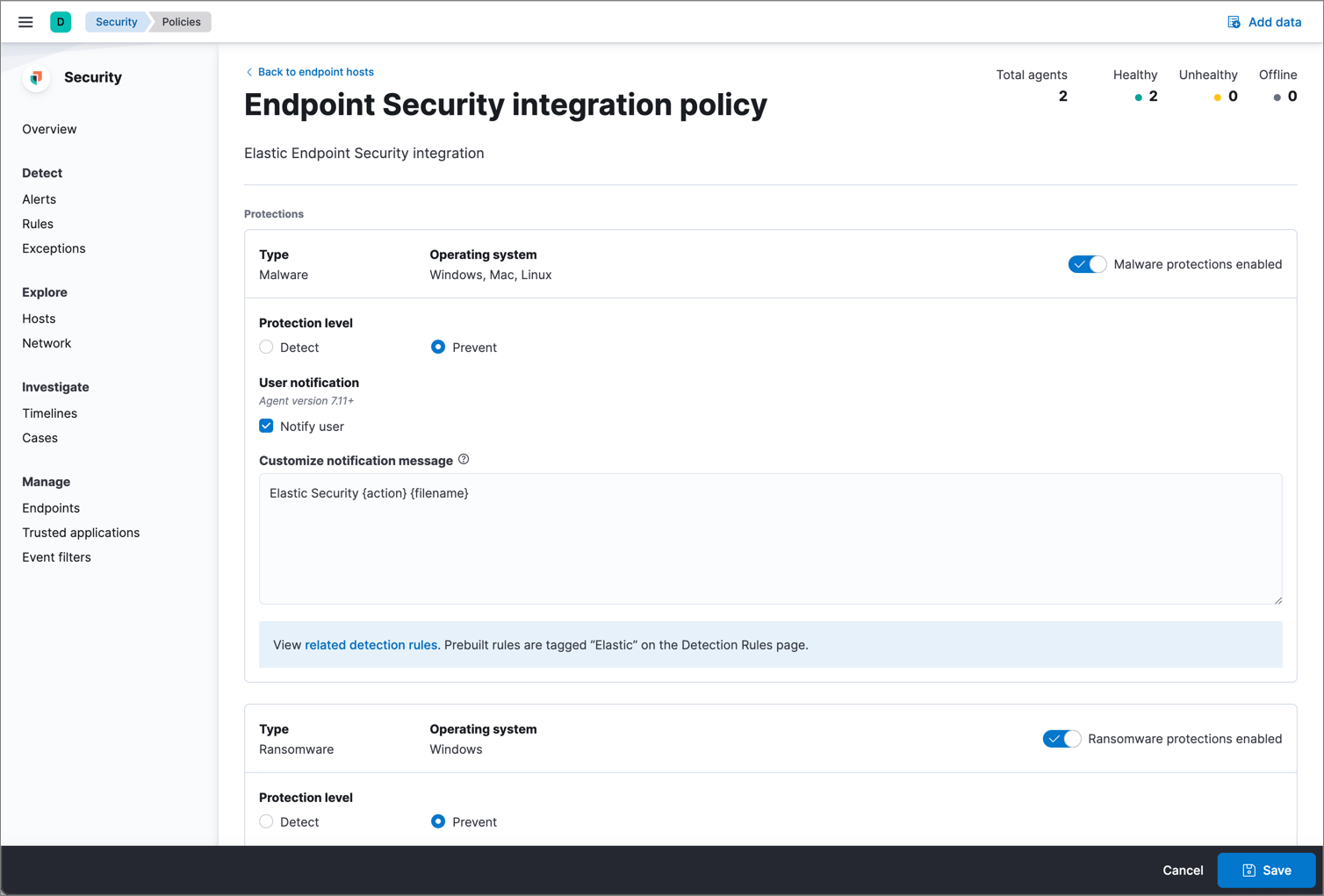Click the Cancel button
This screenshot has height=896, width=1324.
click(1183, 871)
